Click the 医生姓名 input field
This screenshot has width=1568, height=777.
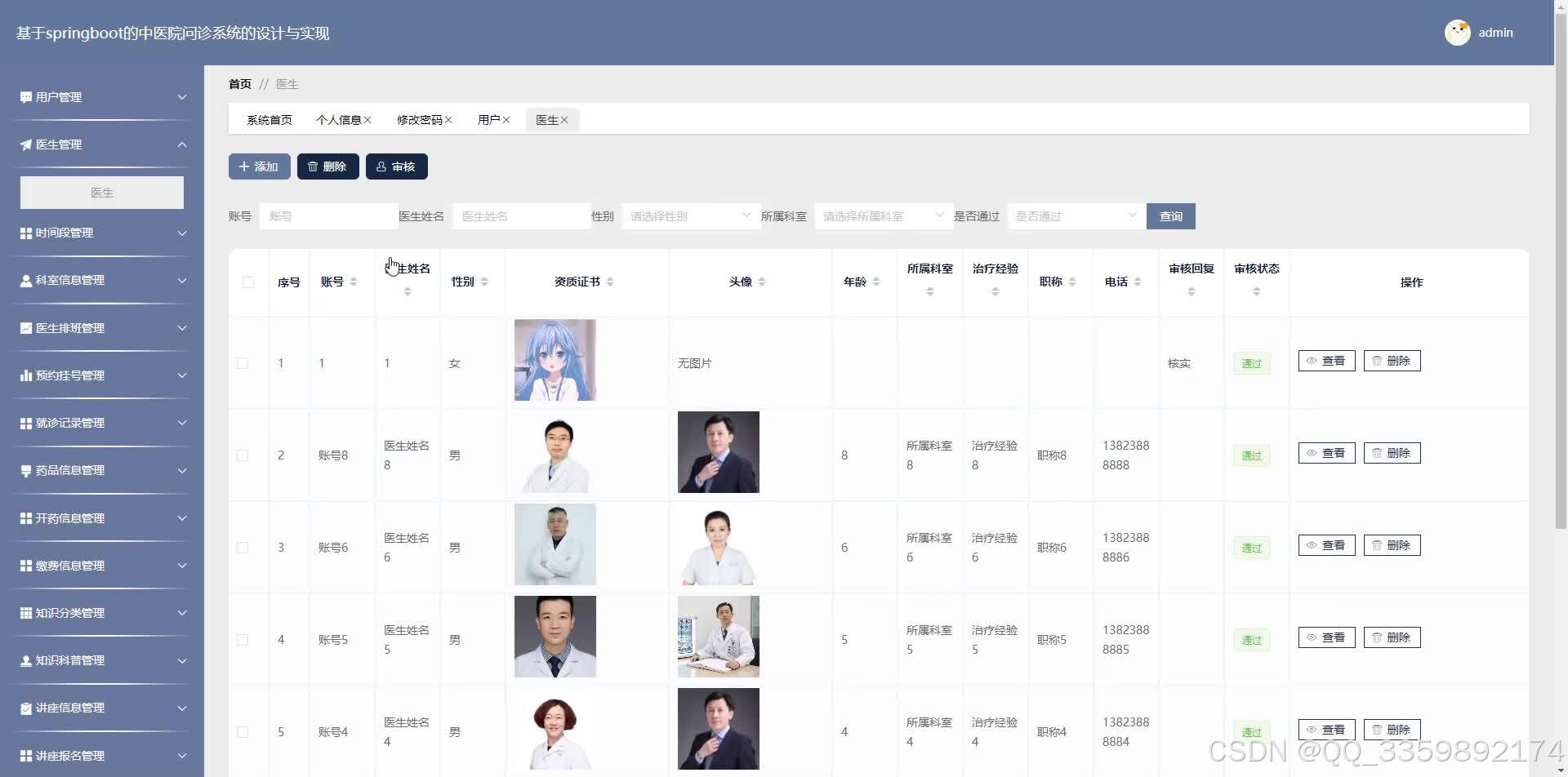pyautogui.click(x=521, y=215)
